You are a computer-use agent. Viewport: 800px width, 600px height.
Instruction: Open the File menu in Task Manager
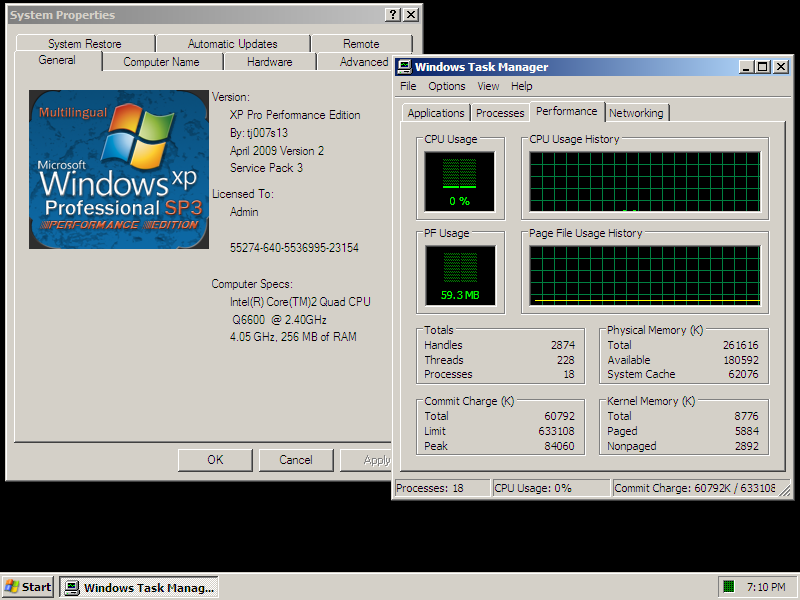click(408, 86)
